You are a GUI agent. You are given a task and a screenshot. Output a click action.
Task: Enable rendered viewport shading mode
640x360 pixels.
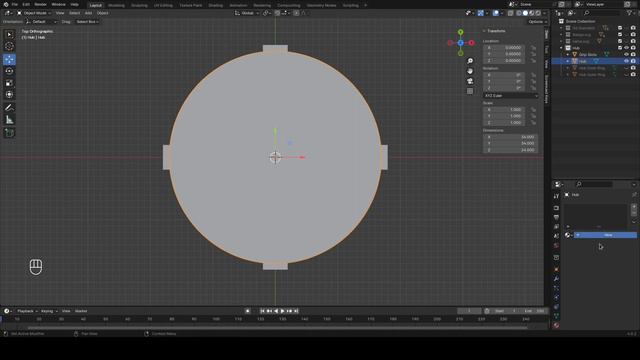(538, 13)
